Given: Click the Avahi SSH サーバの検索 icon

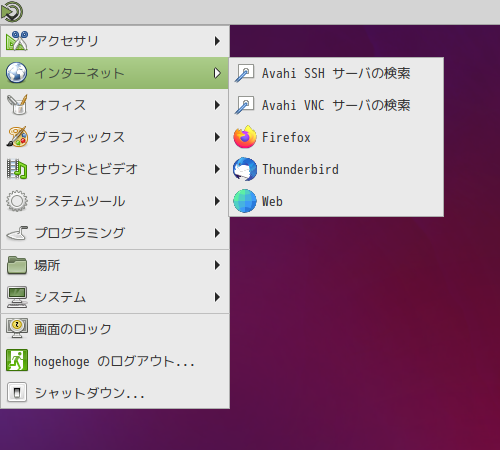Looking at the screenshot, I should tap(244, 73).
